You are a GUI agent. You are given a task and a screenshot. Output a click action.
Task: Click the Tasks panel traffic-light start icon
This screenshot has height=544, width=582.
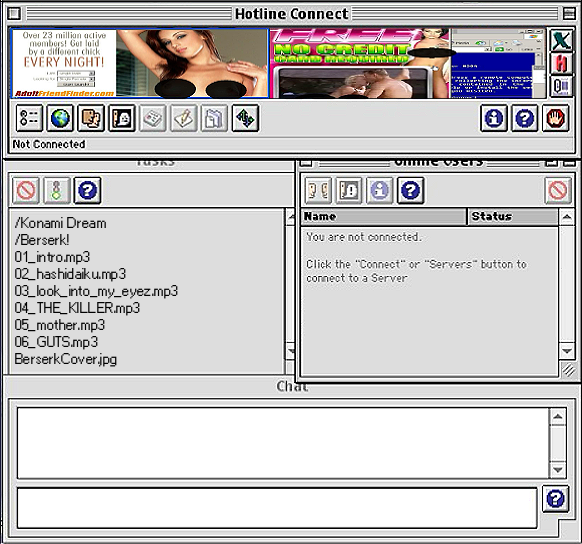pos(57,190)
